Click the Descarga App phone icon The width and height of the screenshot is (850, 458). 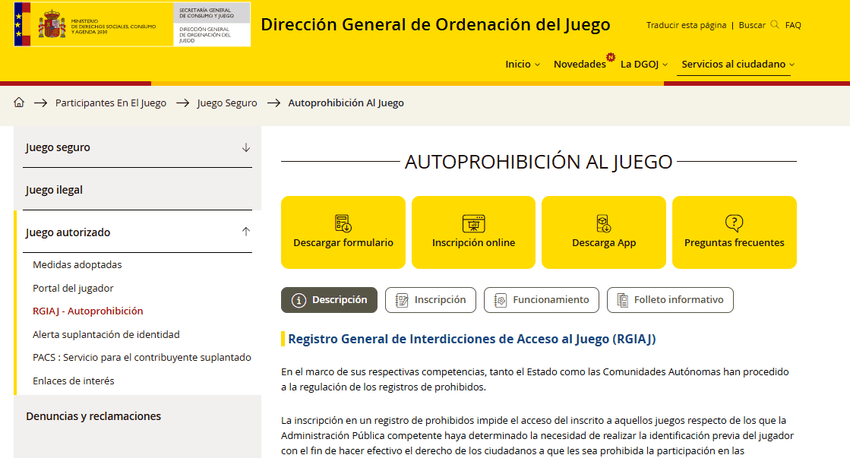(x=603, y=223)
